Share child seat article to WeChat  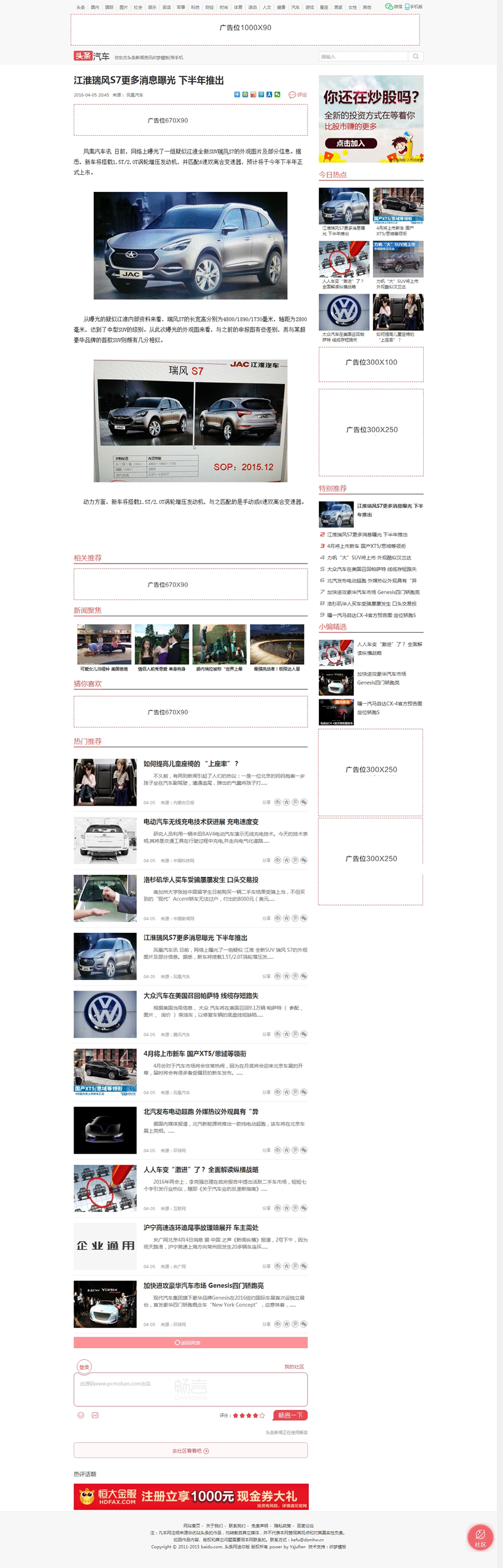point(304,802)
